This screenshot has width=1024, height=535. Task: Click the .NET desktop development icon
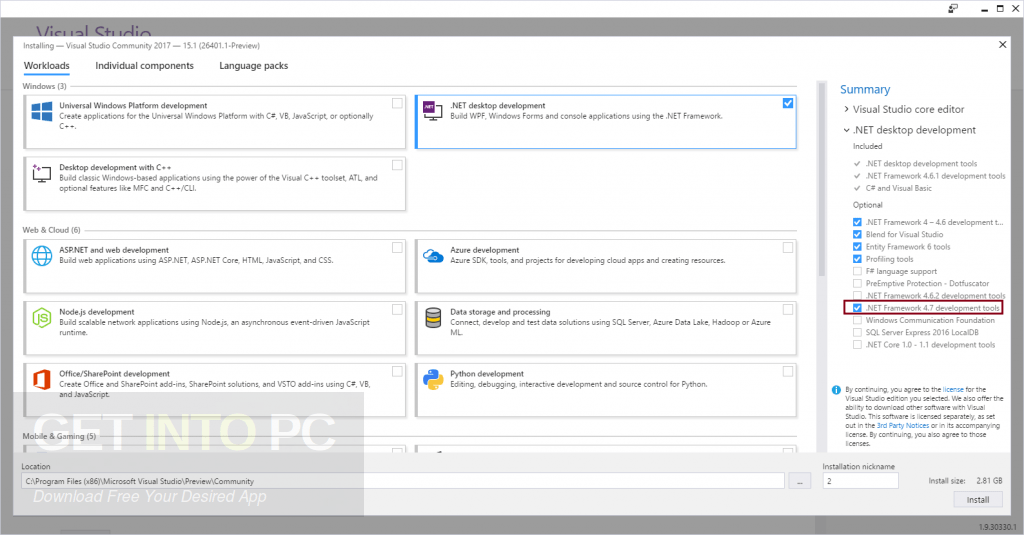coord(432,112)
